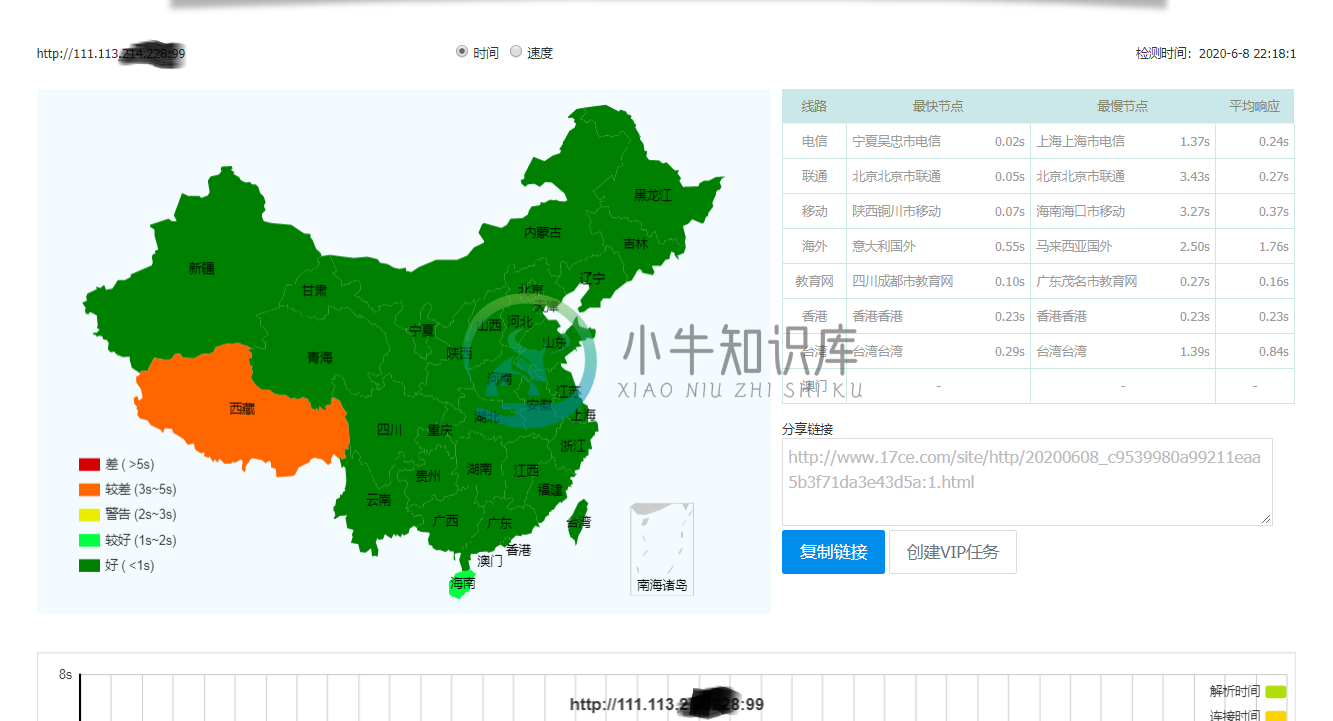Viewport: 1333px width, 721px height.
Task: Click 西藏 region on the map
Action: (242, 408)
